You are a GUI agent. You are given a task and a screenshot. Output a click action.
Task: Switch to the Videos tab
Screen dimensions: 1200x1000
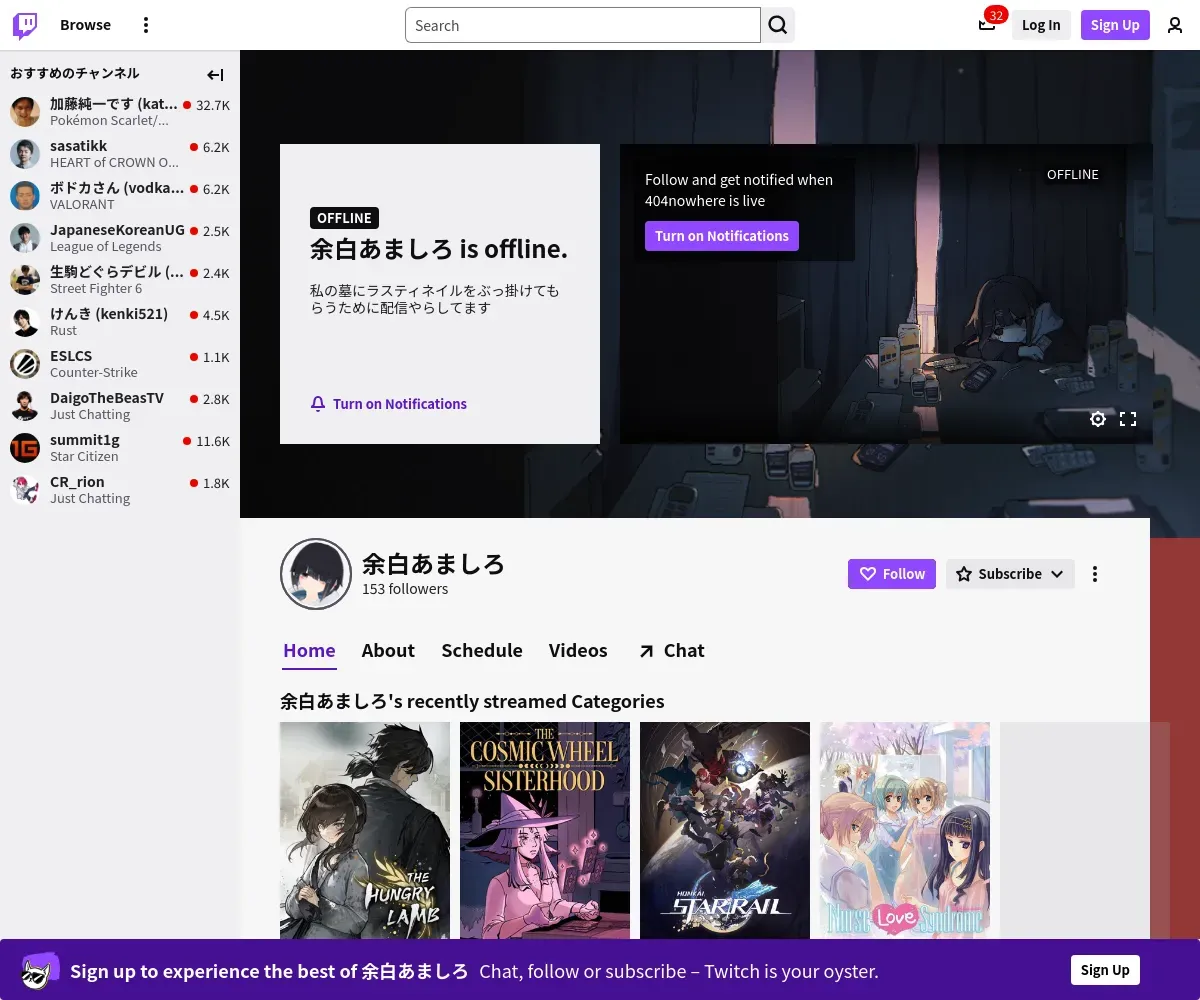click(578, 650)
